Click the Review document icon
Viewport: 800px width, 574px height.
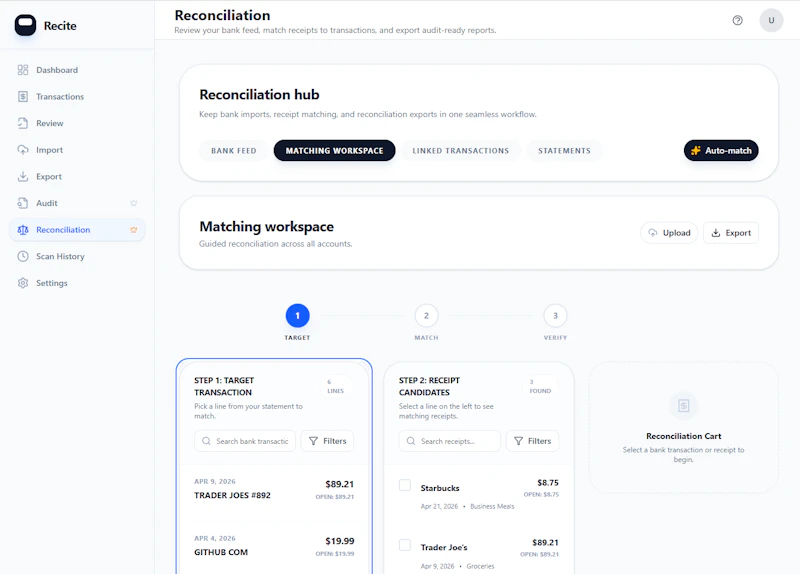pos(23,123)
